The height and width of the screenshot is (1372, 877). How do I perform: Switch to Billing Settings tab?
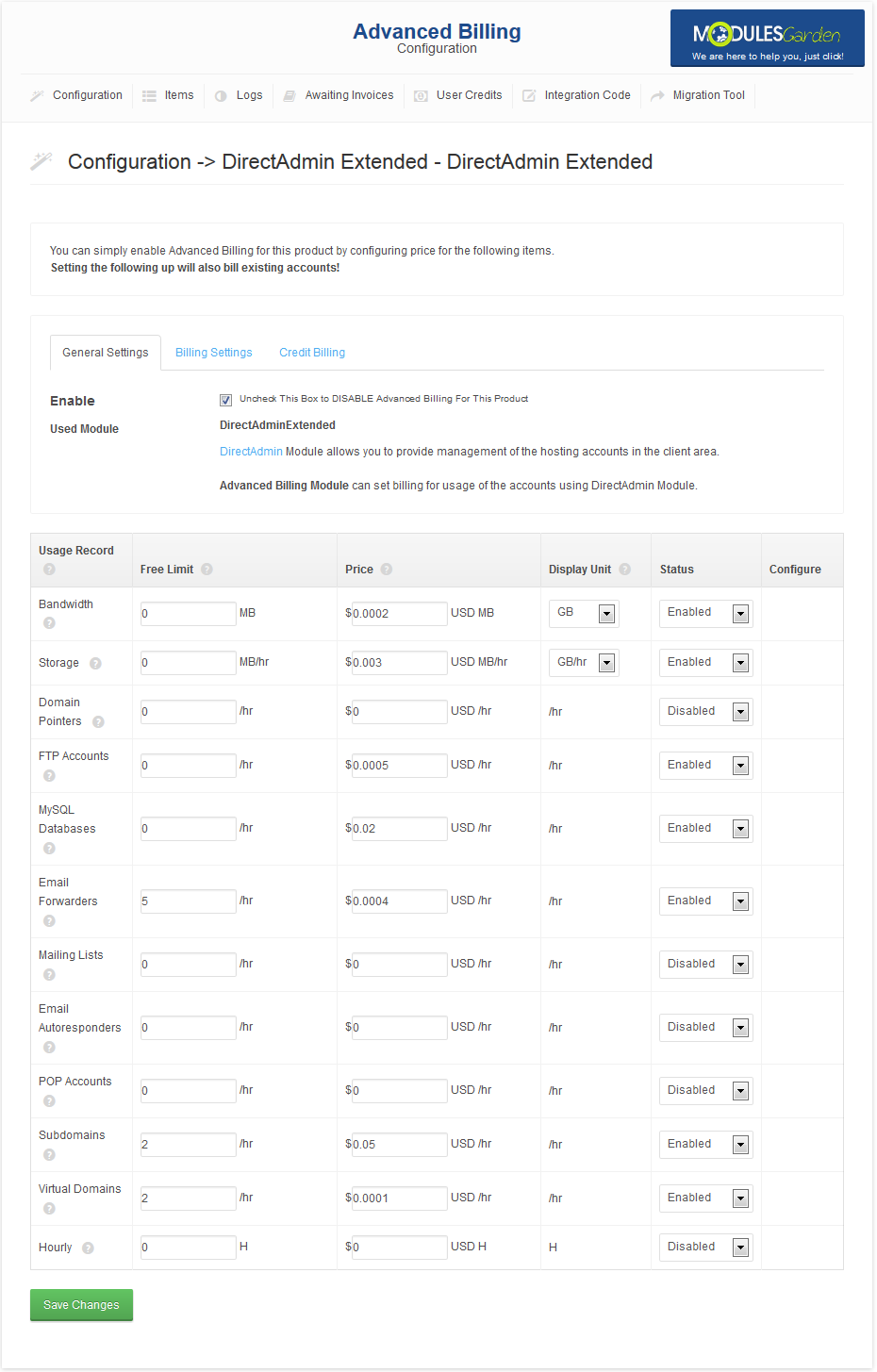(x=214, y=353)
